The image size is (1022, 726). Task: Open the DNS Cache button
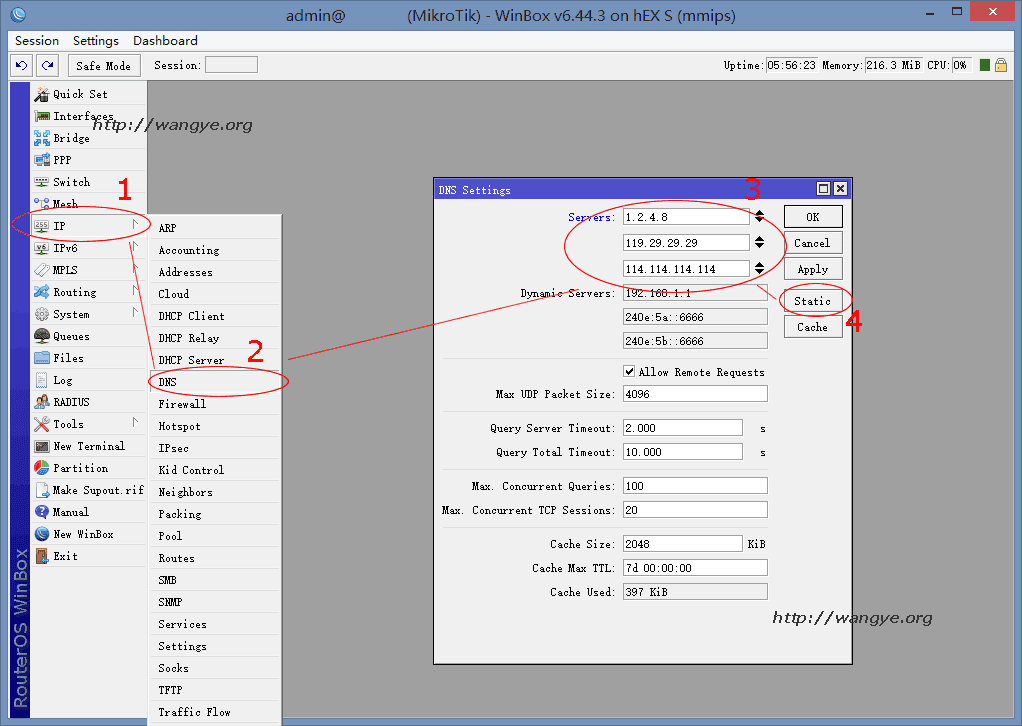813,327
